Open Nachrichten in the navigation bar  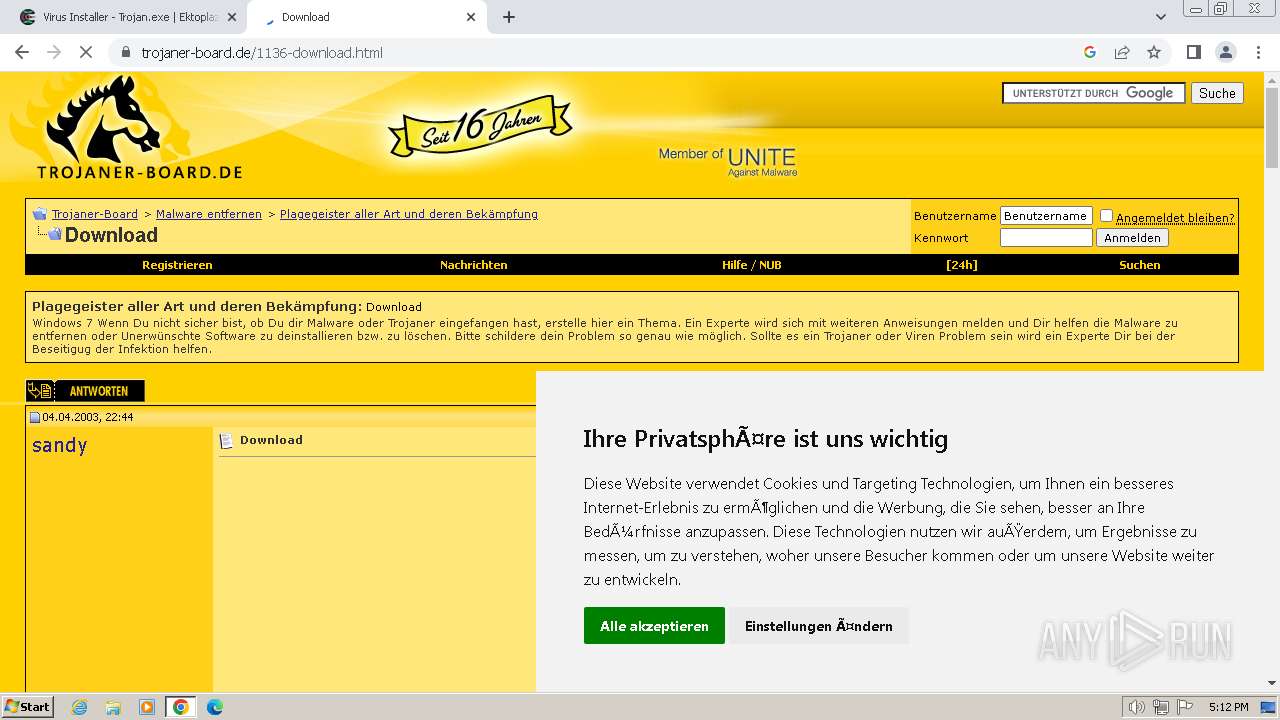[474, 265]
